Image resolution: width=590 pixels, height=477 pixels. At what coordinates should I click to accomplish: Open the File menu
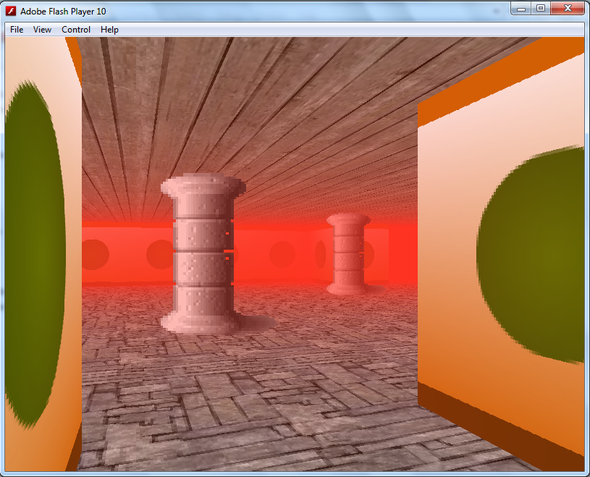tap(17, 30)
